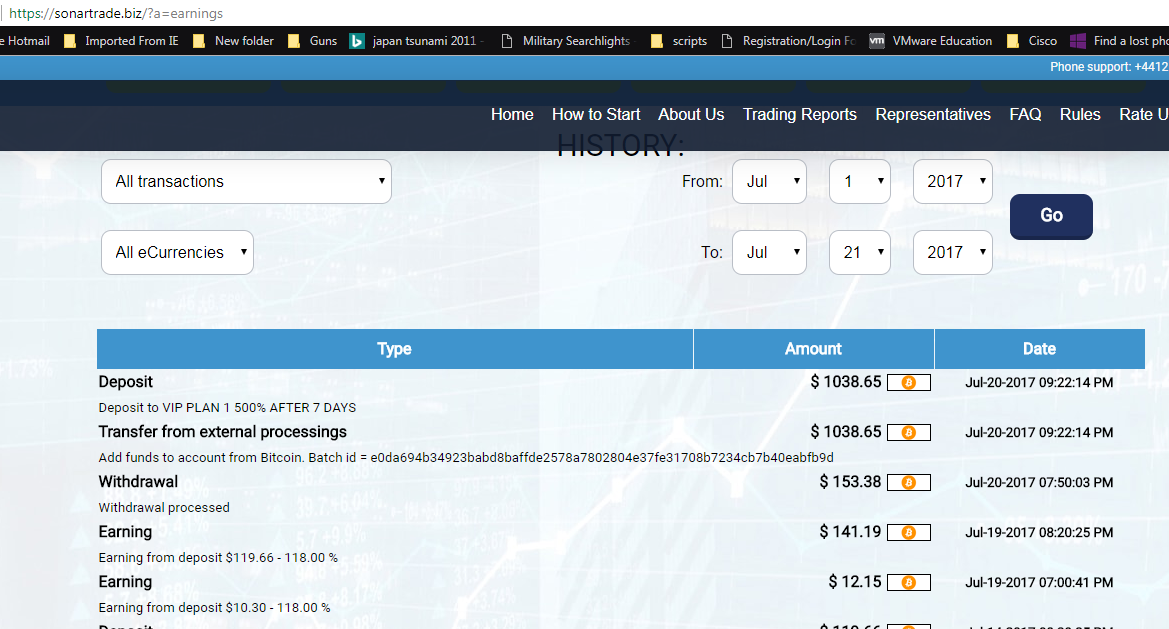Open the To day dropdown showing 21
The height and width of the screenshot is (629, 1169).
tap(859, 253)
